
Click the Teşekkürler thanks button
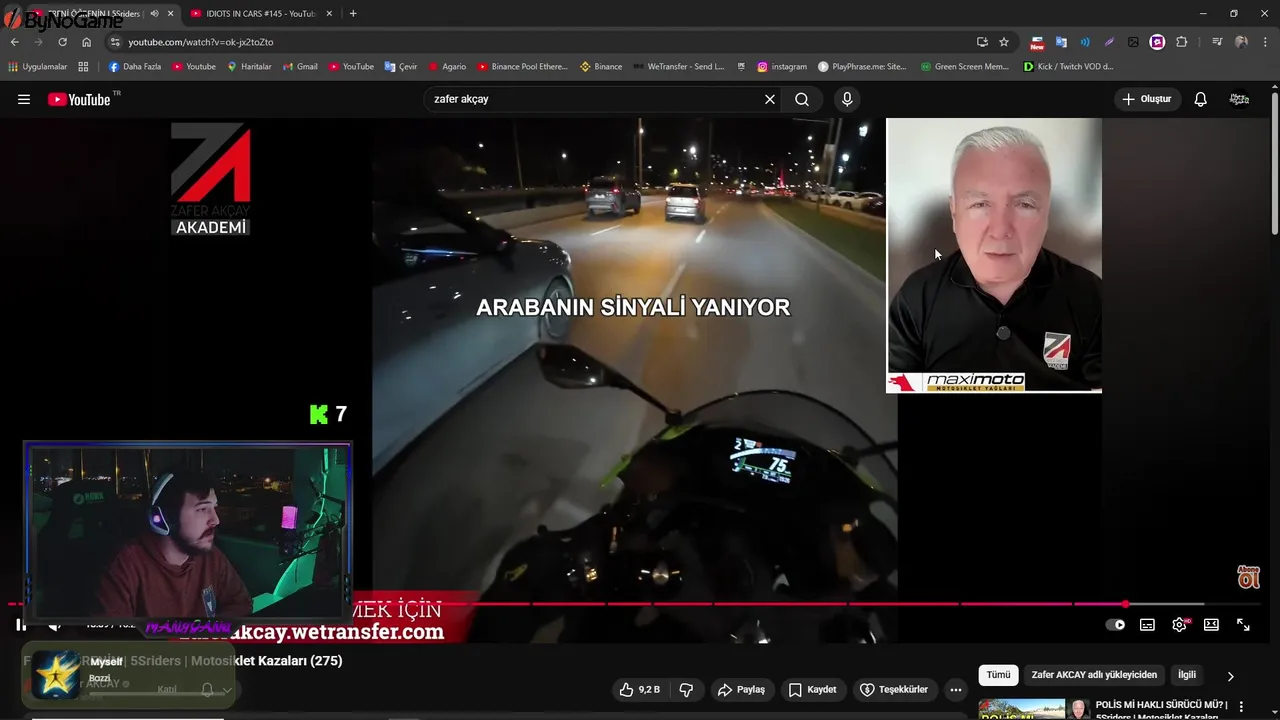[894, 690]
